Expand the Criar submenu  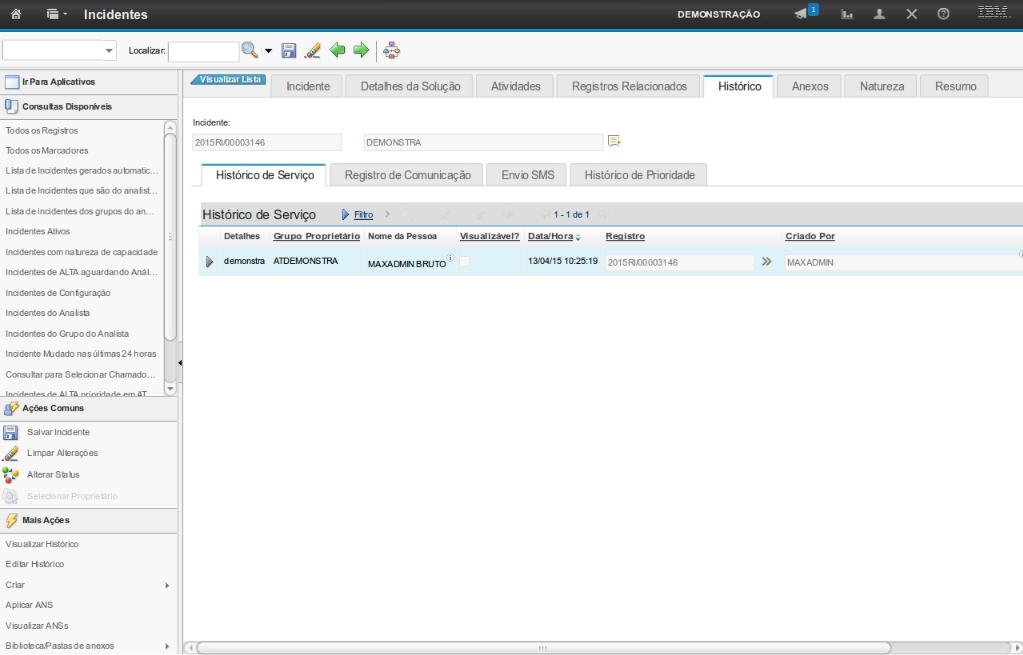click(167, 585)
